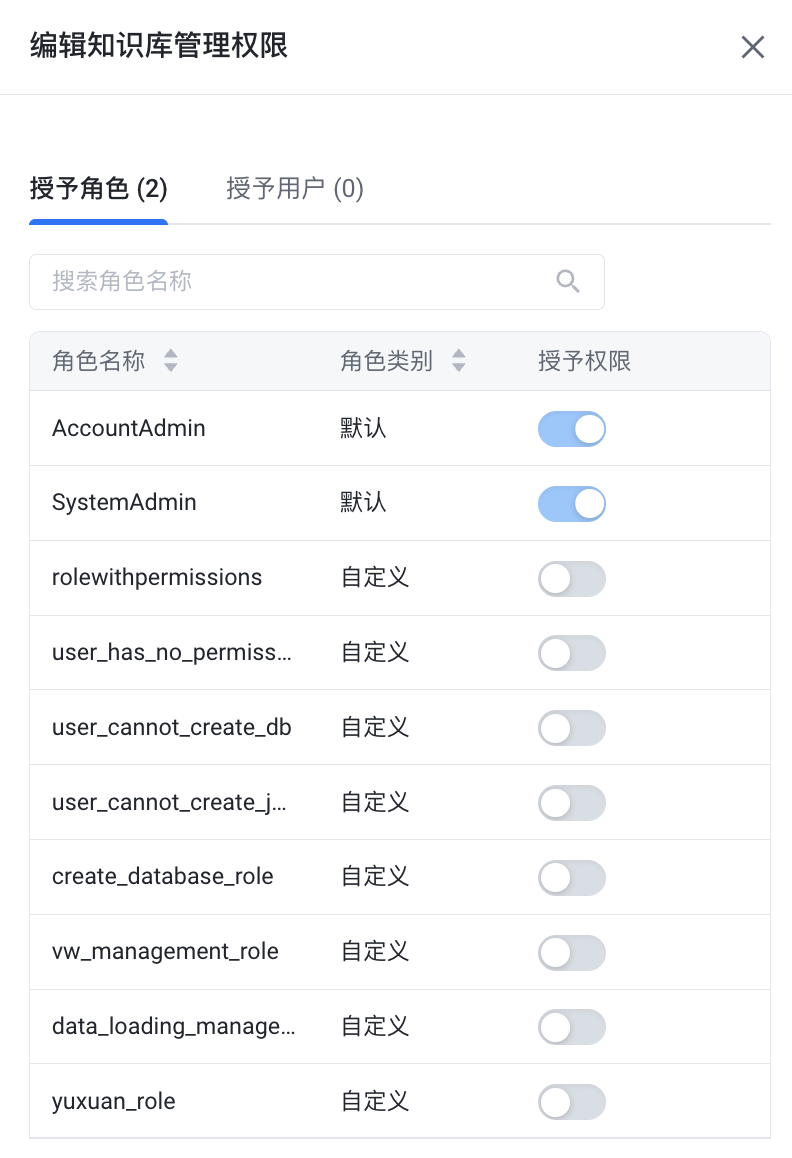This screenshot has width=792, height=1158.
Task: Select the 授予角色 tab
Action: (x=99, y=188)
